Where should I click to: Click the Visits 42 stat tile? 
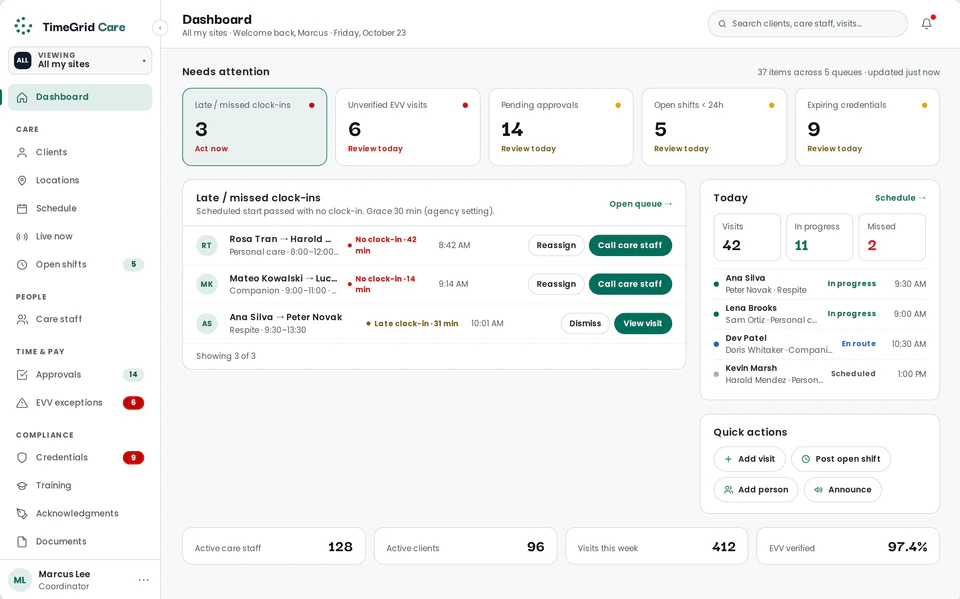click(x=747, y=237)
